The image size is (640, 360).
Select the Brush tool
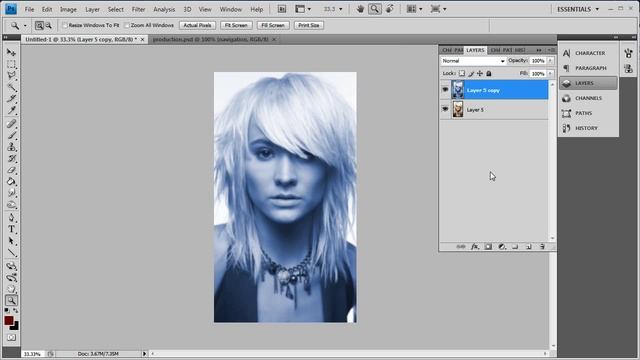point(11,135)
